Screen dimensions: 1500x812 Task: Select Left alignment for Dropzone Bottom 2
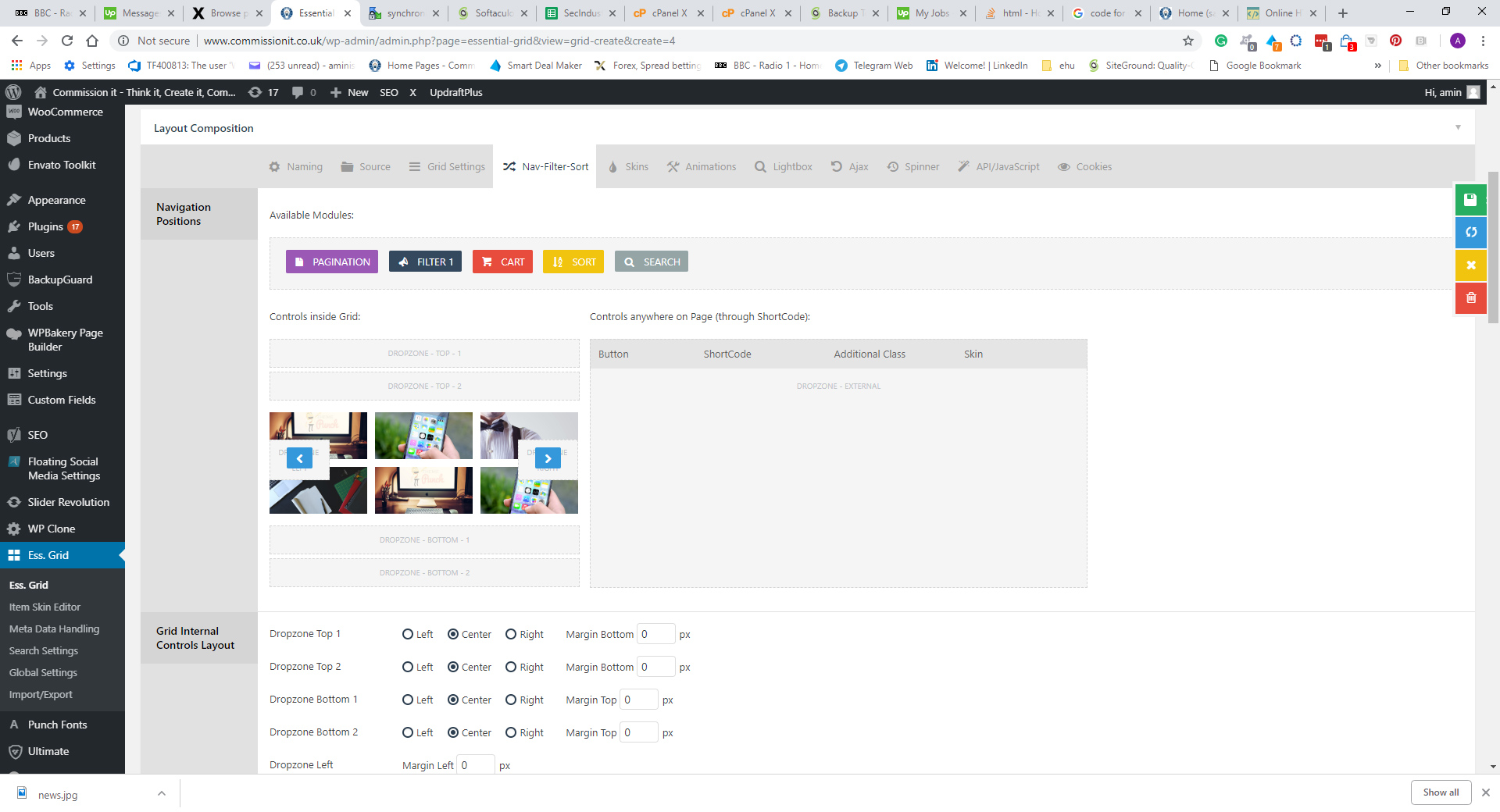(408, 732)
